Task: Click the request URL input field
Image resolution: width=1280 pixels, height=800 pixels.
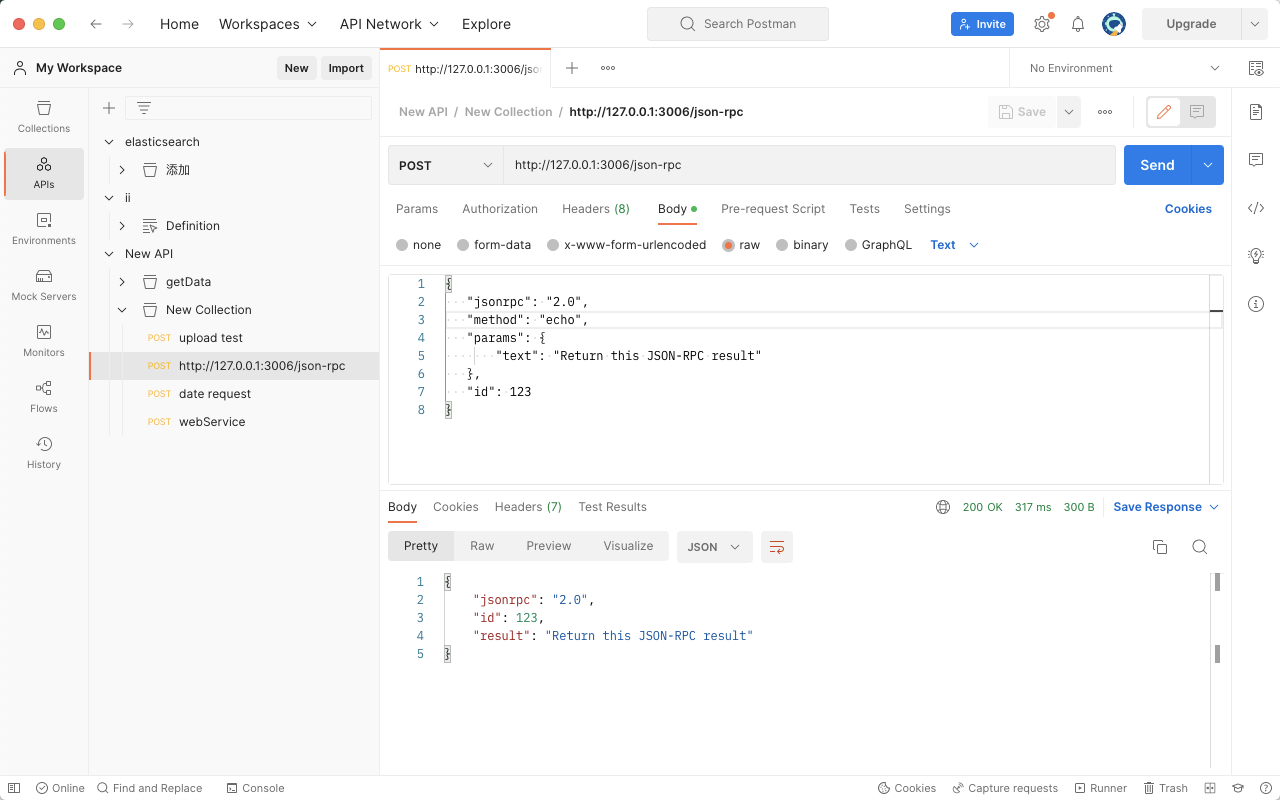Action: tap(808, 165)
